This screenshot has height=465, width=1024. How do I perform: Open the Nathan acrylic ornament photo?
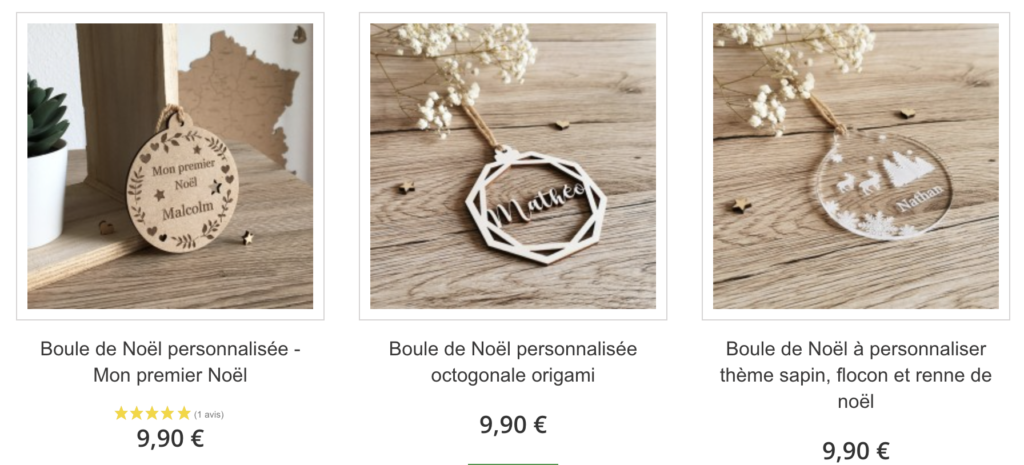856,166
